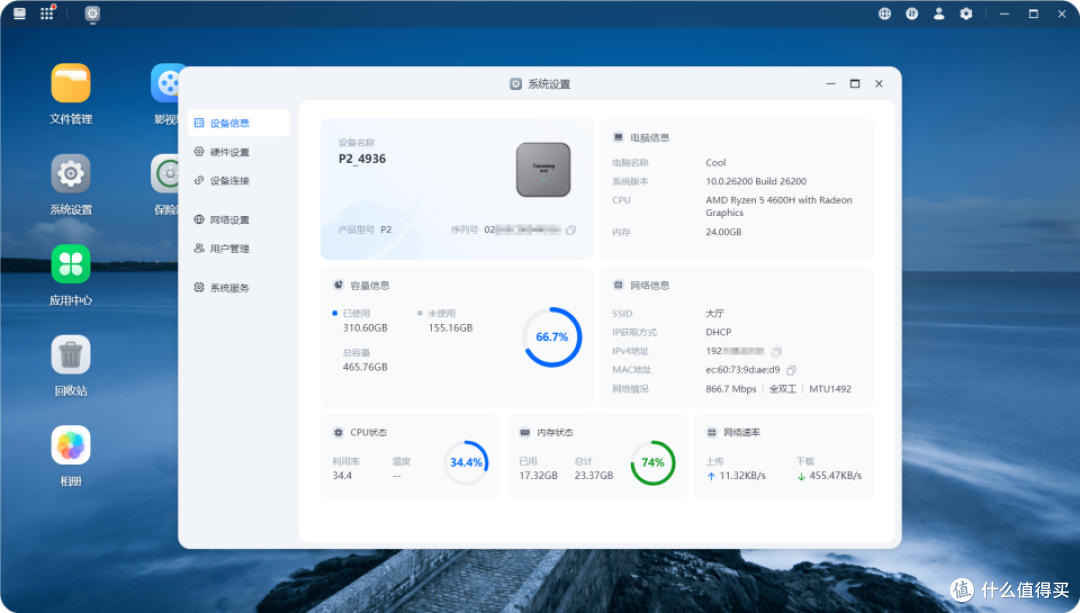Select 设备信息 in the sidebar

(238, 123)
